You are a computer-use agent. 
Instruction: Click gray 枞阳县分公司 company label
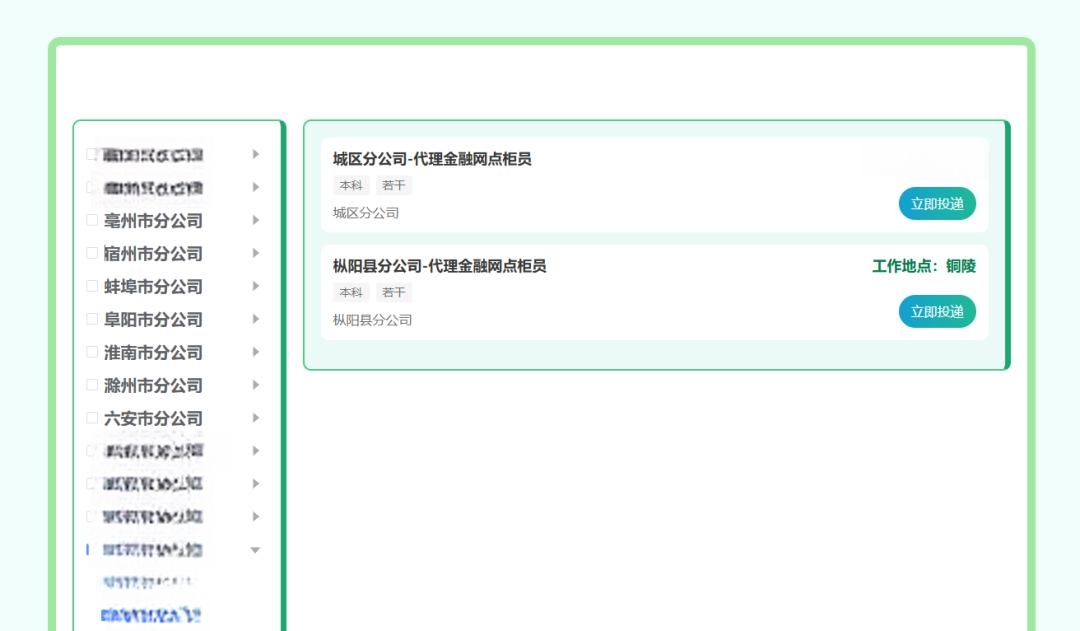tap(373, 320)
